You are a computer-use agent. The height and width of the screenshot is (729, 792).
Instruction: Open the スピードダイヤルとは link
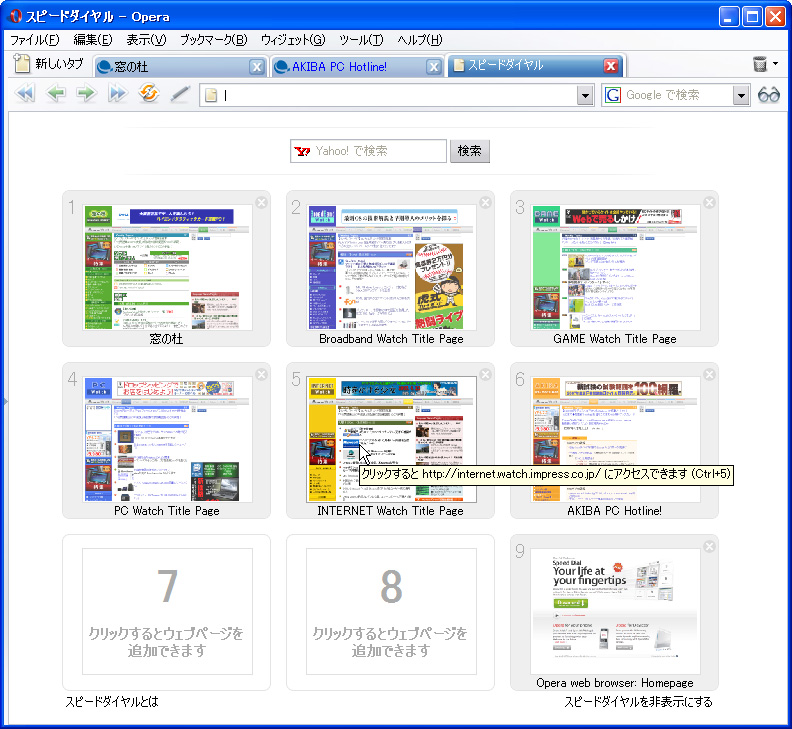(x=112, y=701)
